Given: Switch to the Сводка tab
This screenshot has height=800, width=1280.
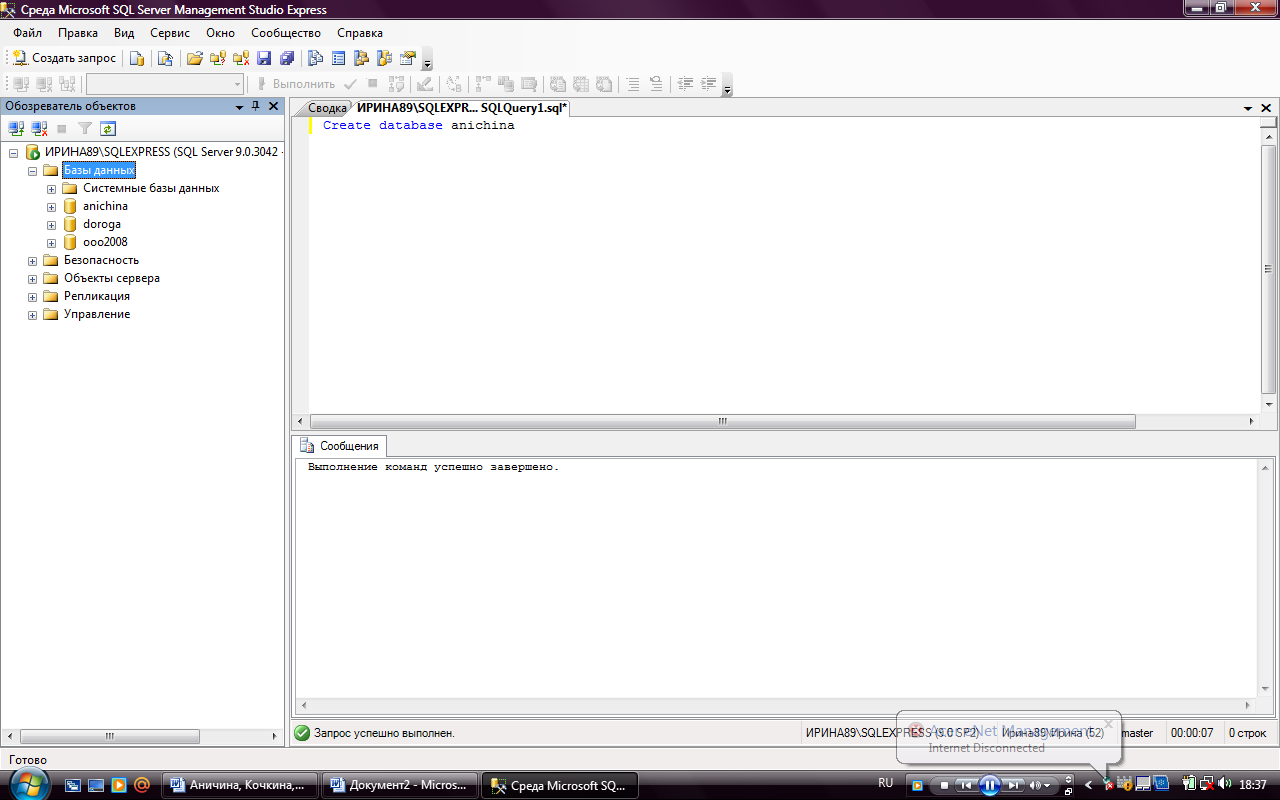Looking at the screenshot, I should click(327, 108).
